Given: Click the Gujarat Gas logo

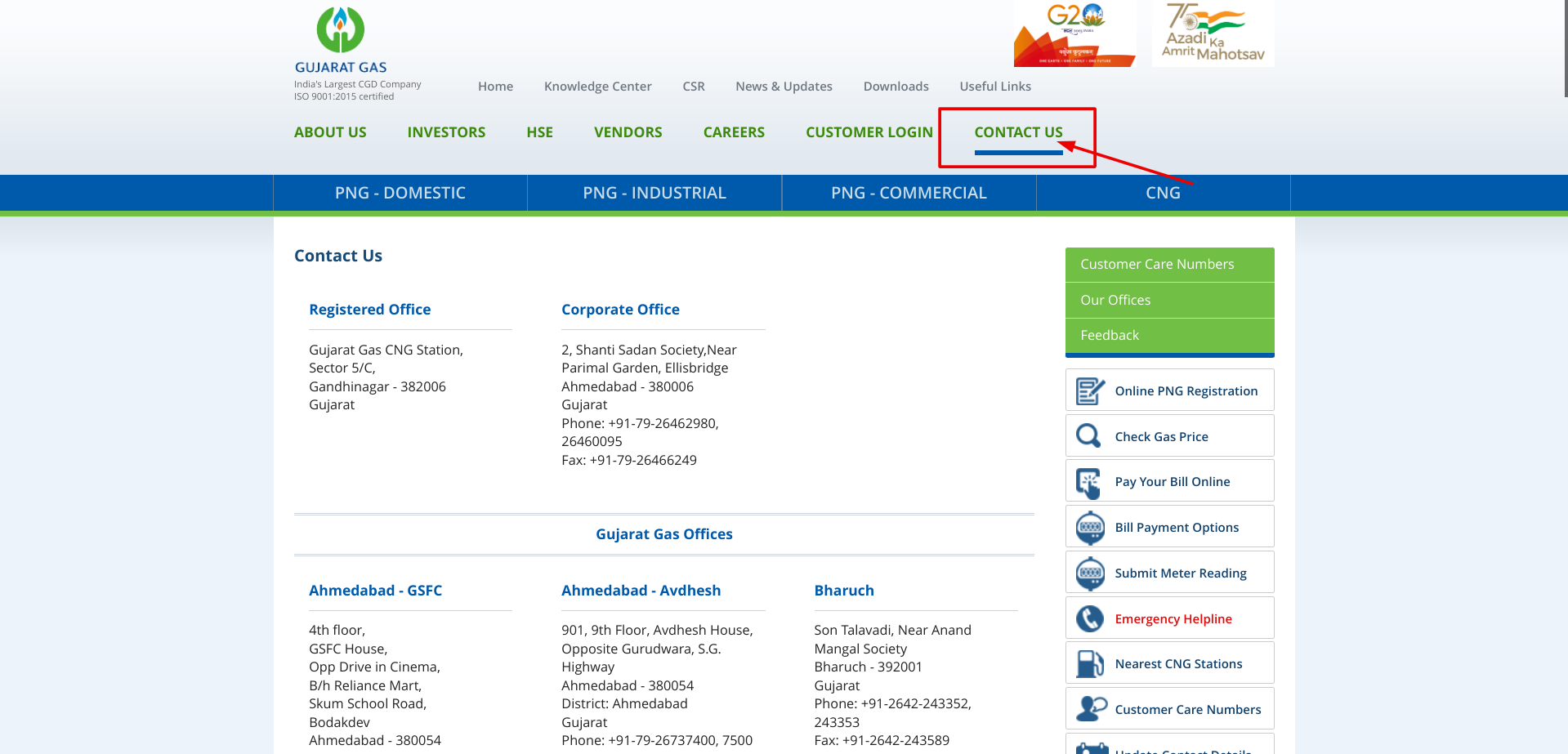Looking at the screenshot, I should [341, 39].
